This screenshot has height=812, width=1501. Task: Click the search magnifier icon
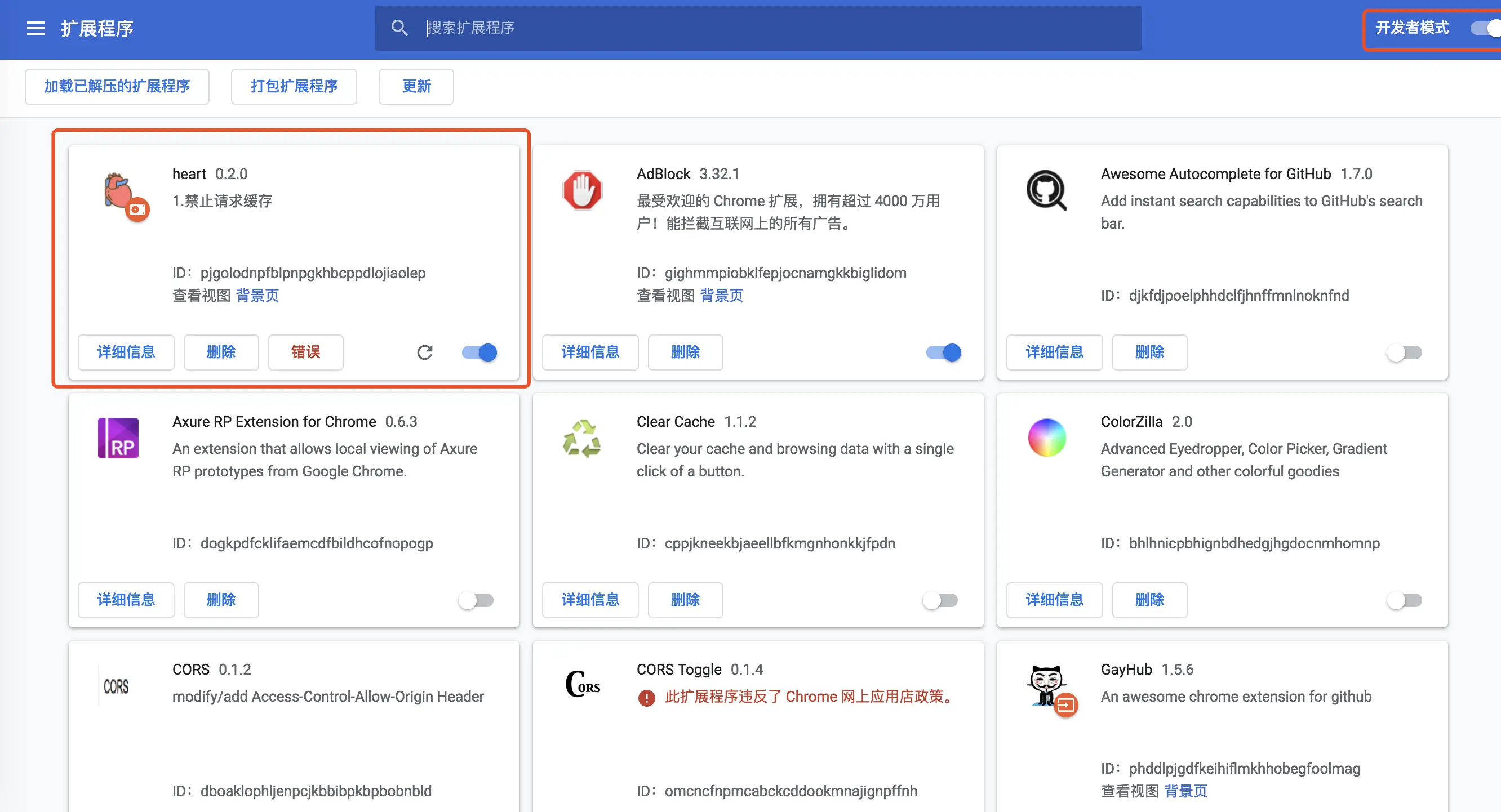tap(399, 28)
